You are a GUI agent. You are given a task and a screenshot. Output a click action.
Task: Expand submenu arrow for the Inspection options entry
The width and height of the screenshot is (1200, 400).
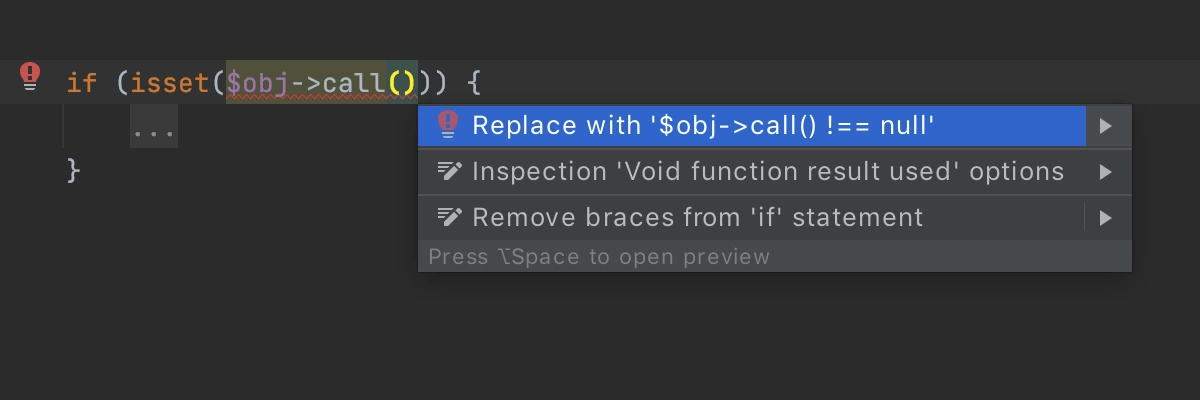click(1105, 172)
